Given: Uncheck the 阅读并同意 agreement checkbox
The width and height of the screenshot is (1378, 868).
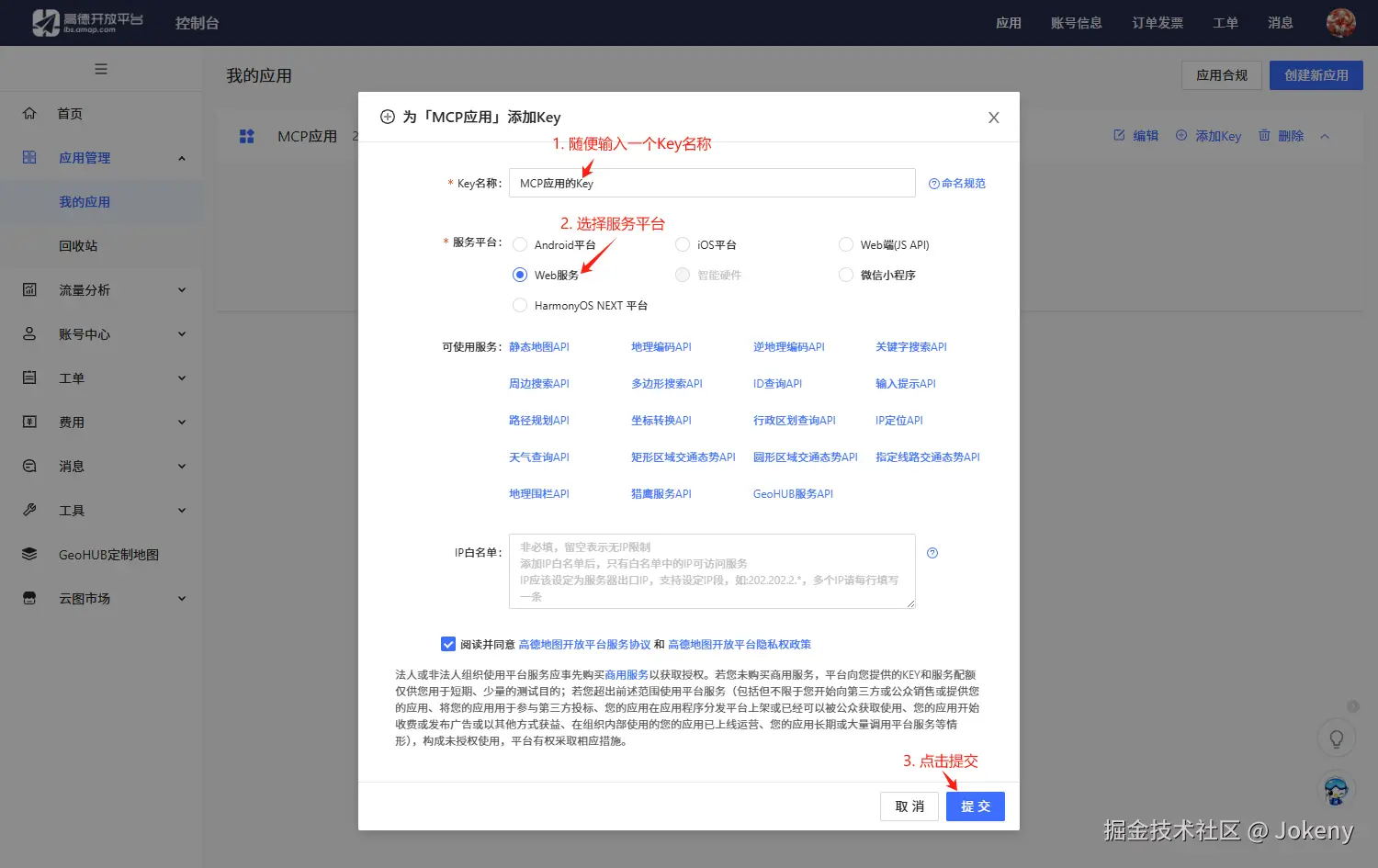Looking at the screenshot, I should pyautogui.click(x=448, y=644).
